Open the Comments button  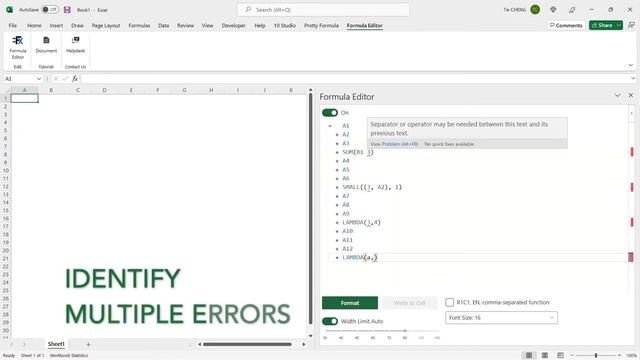(x=566, y=25)
